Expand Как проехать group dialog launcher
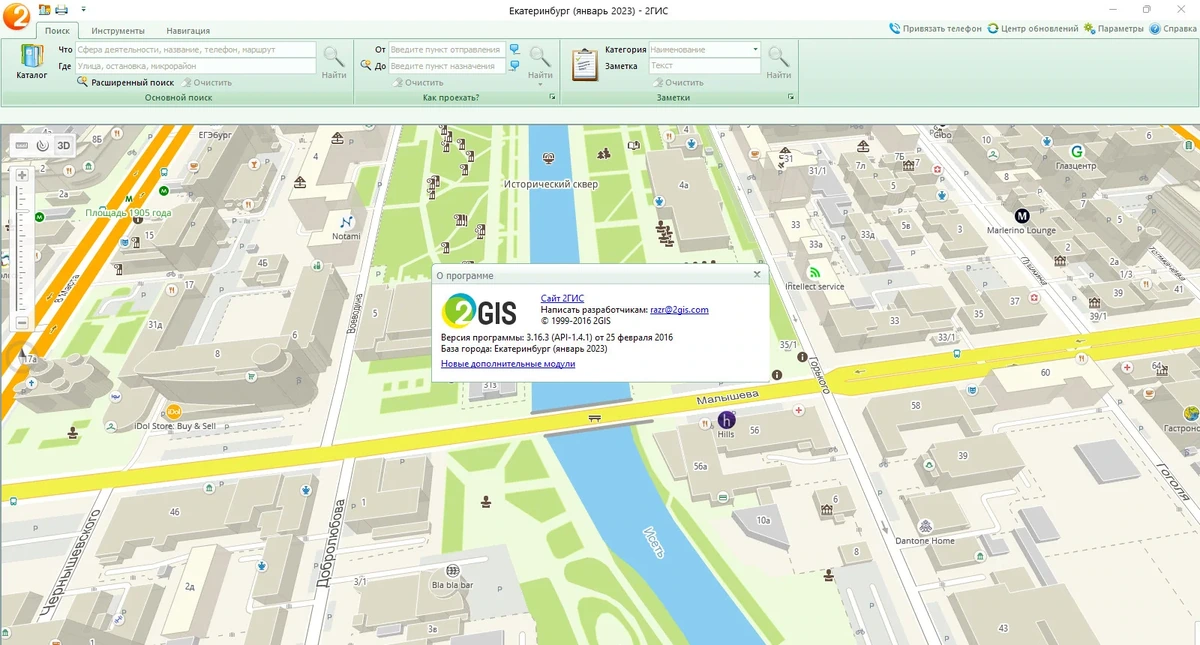1200x645 pixels. pyautogui.click(x=552, y=98)
